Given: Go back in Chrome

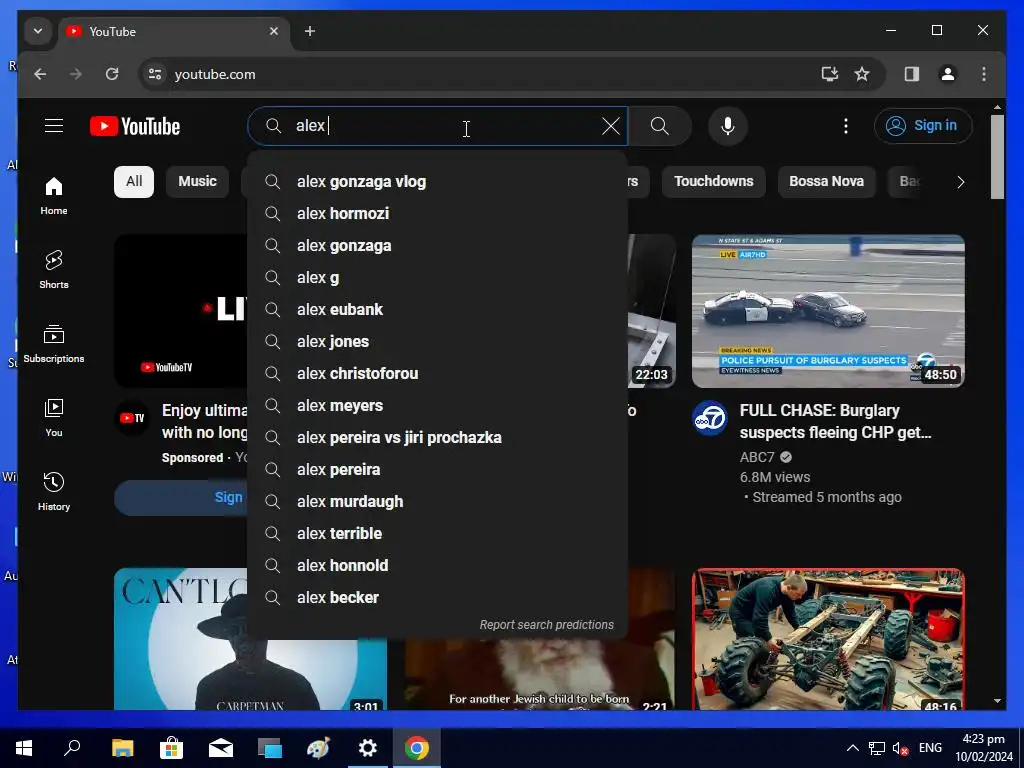Looking at the screenshot, I should (40, 74).
